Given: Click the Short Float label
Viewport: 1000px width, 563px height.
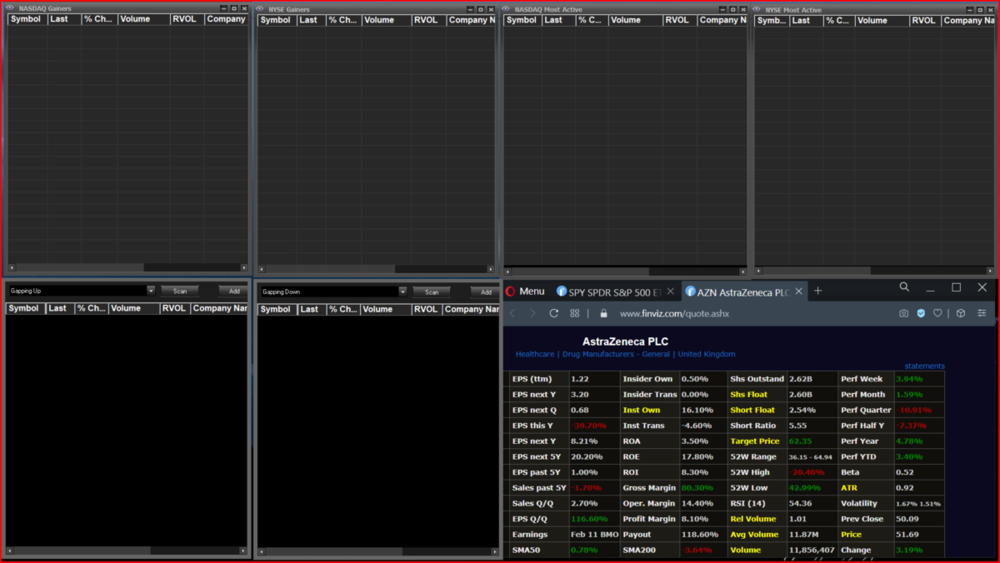Looking at the screenshot, I should tap(752, 410).
